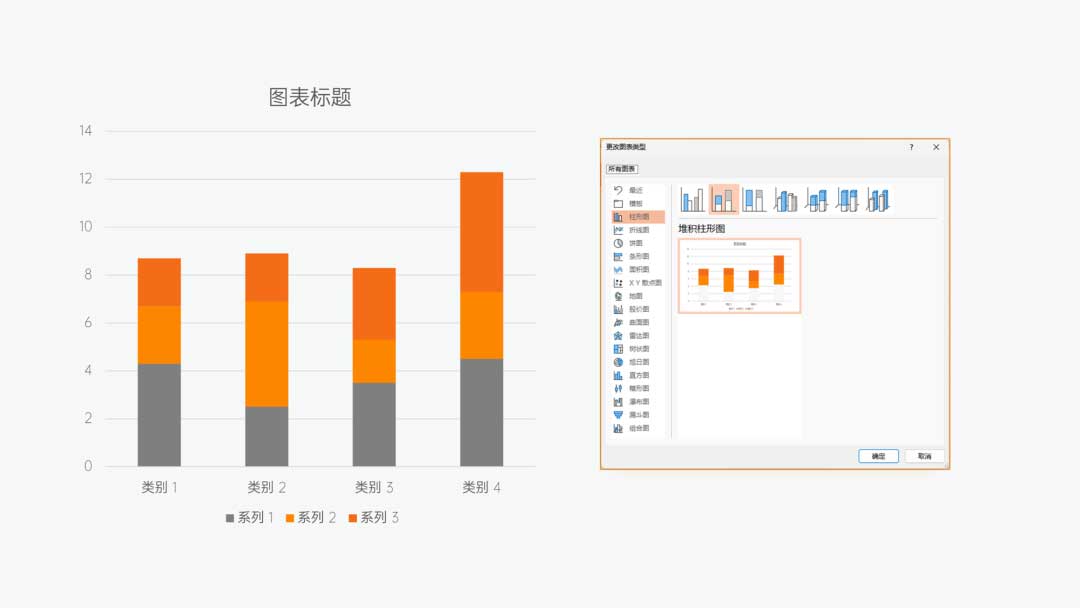The width and height of the screenshot is (1080, 608).
Task: Select the clustered column chart icon
Action: 693,200
